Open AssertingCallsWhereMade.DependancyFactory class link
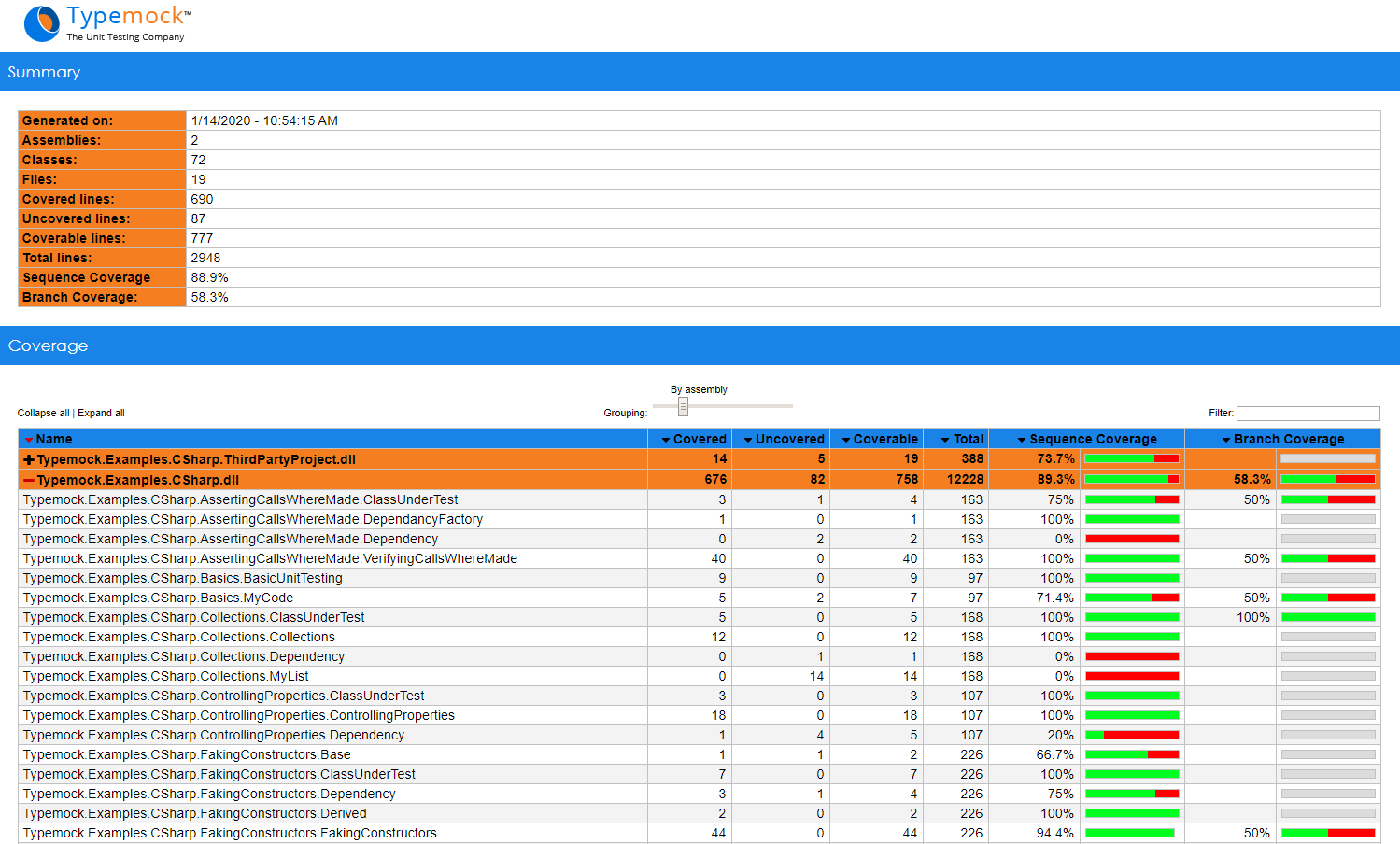This screenshot has width=1400, height=844. [x=253, y=519]
